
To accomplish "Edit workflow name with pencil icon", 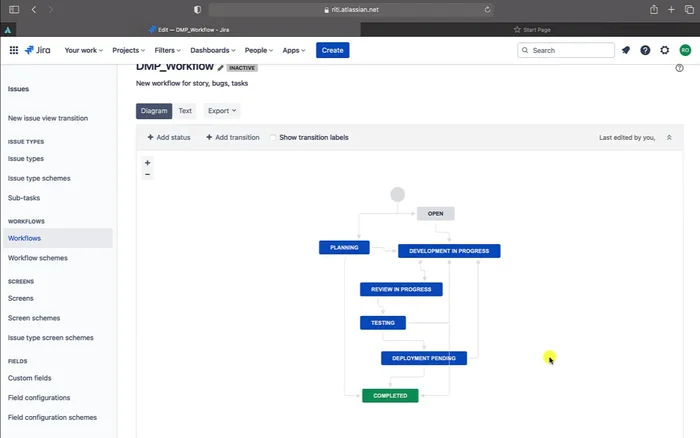I will click(x=221, y=67).
